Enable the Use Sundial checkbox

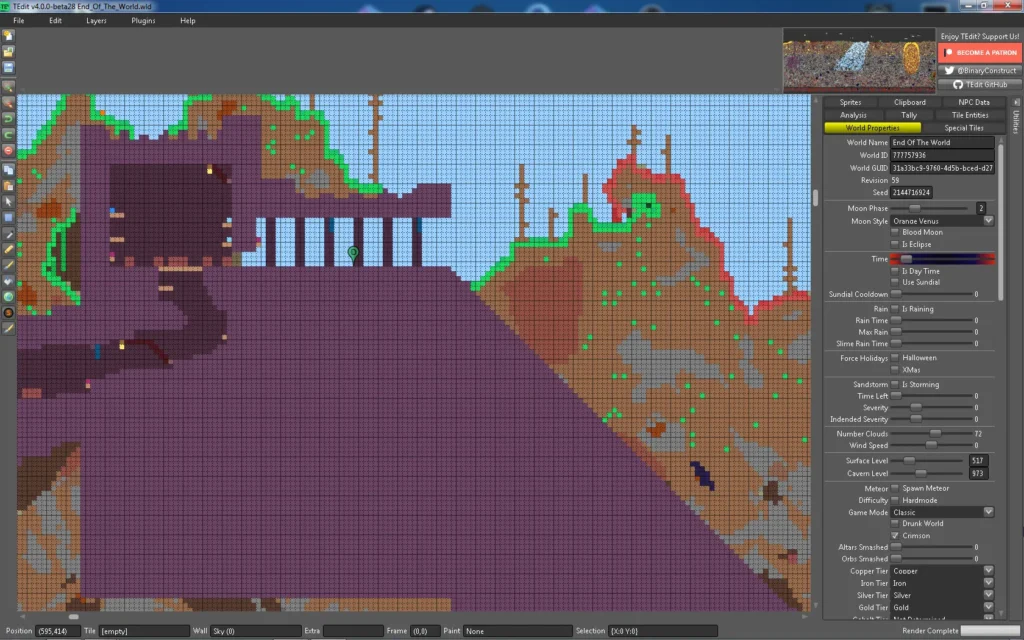tap(895, 282)
